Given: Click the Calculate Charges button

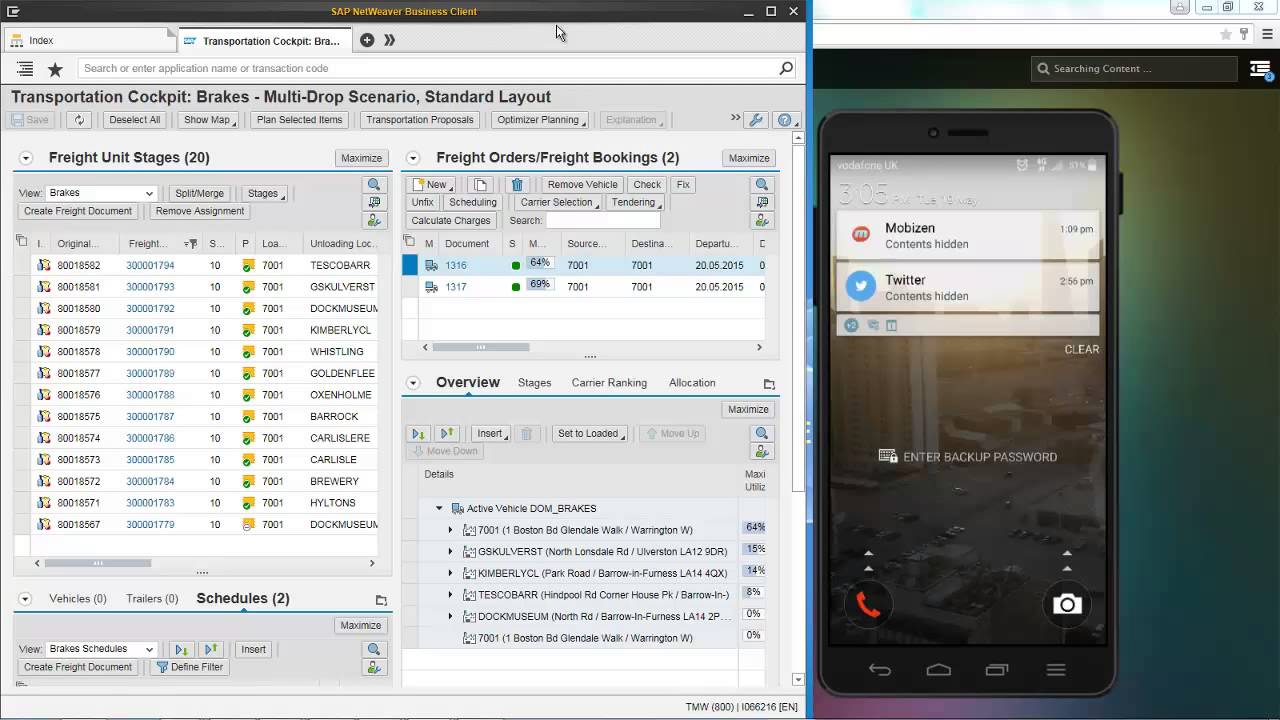Looking at the screenshot, I should pos(451,221).
